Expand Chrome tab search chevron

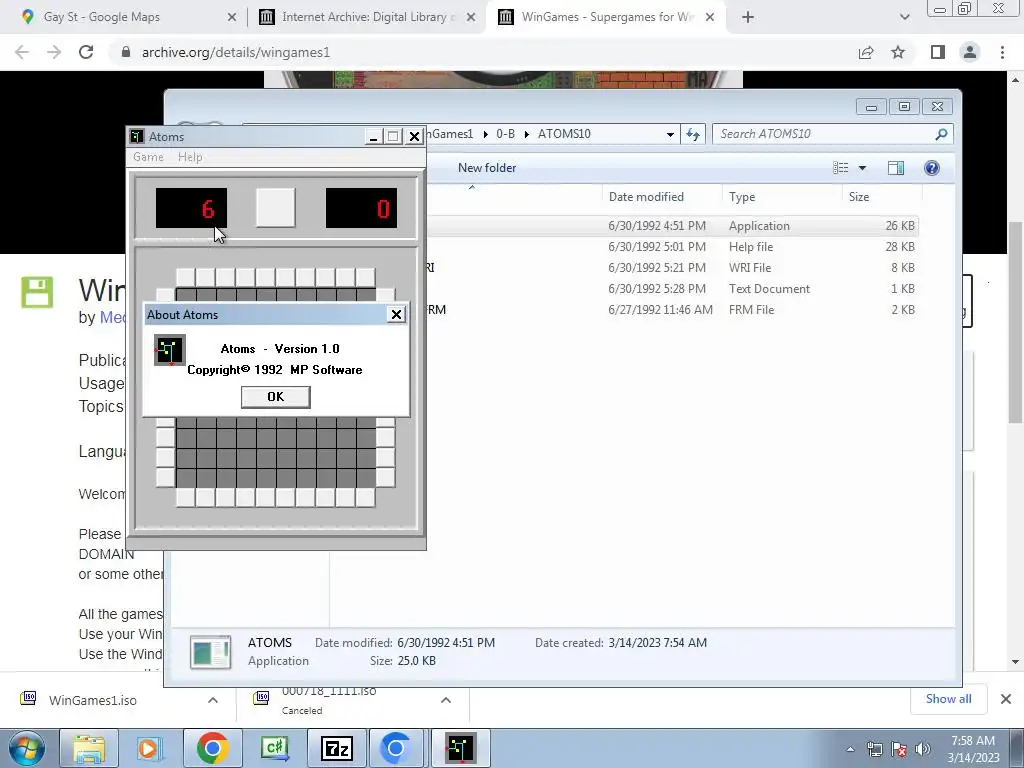[x=904, y=17]
